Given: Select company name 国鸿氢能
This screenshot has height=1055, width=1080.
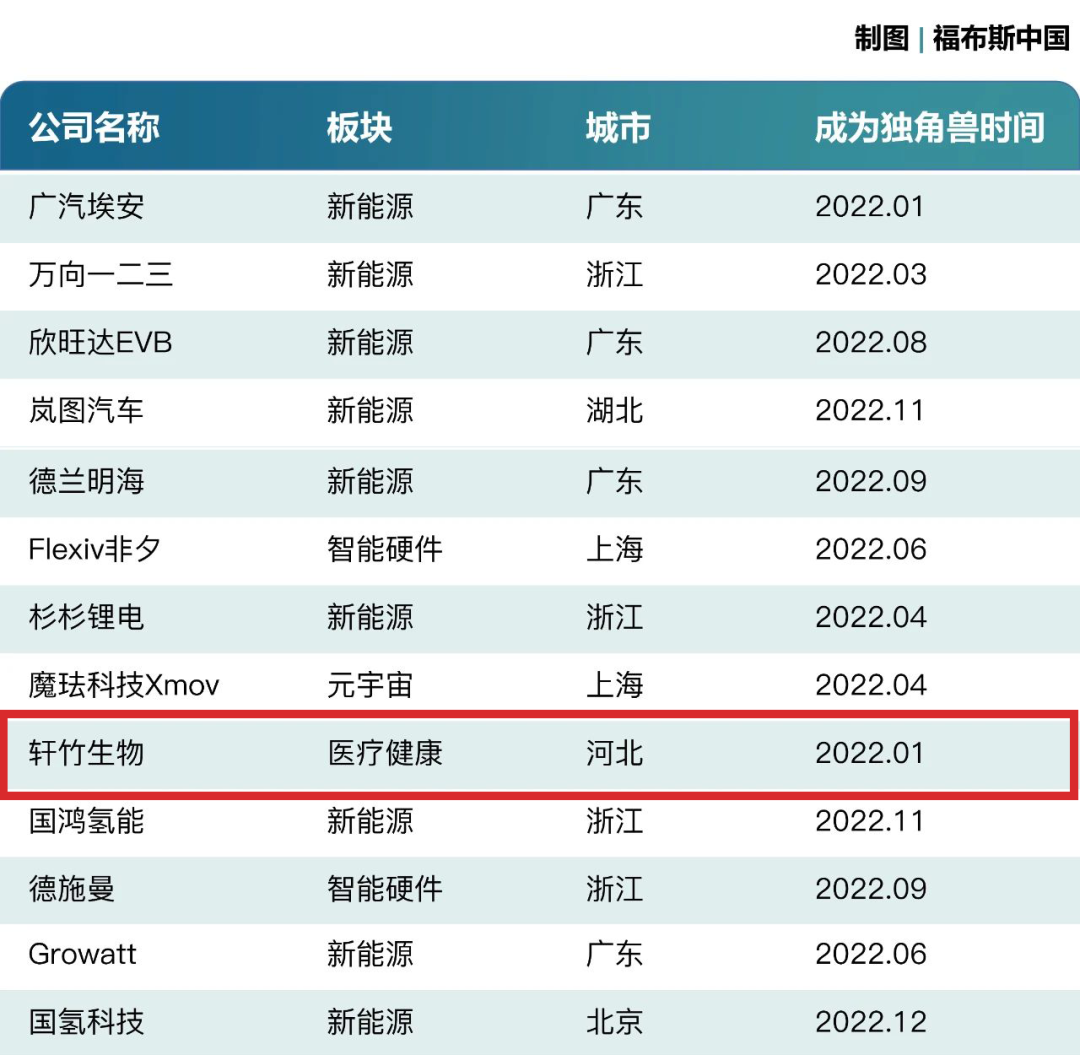Looking at the screenshot, I should coord(86,821).
